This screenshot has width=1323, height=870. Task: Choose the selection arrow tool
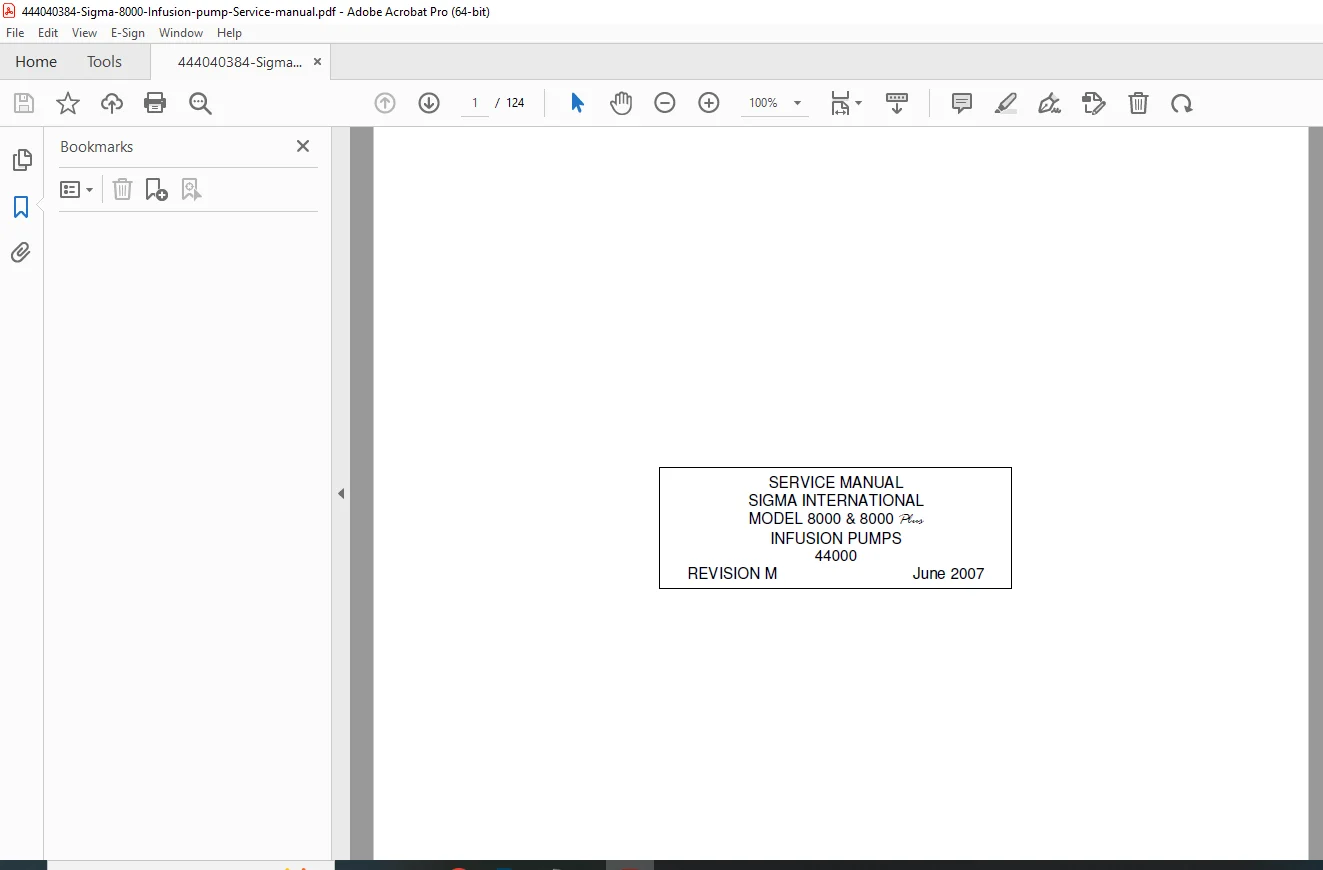(x=577, y=103)
